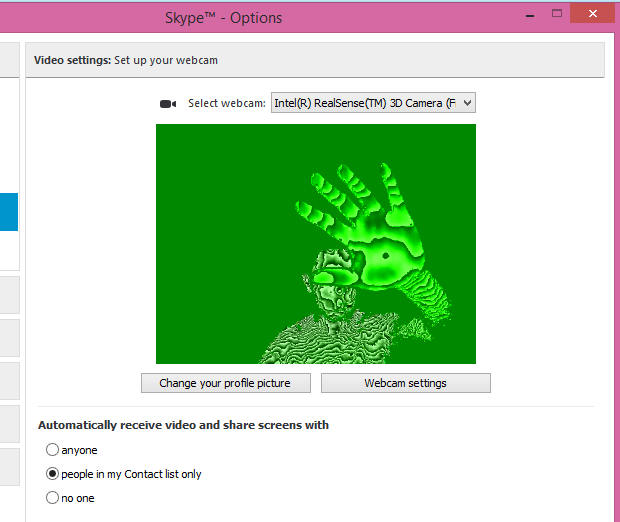Close the Skype Options window
This screenshot has width=620, height=522.
593,14
